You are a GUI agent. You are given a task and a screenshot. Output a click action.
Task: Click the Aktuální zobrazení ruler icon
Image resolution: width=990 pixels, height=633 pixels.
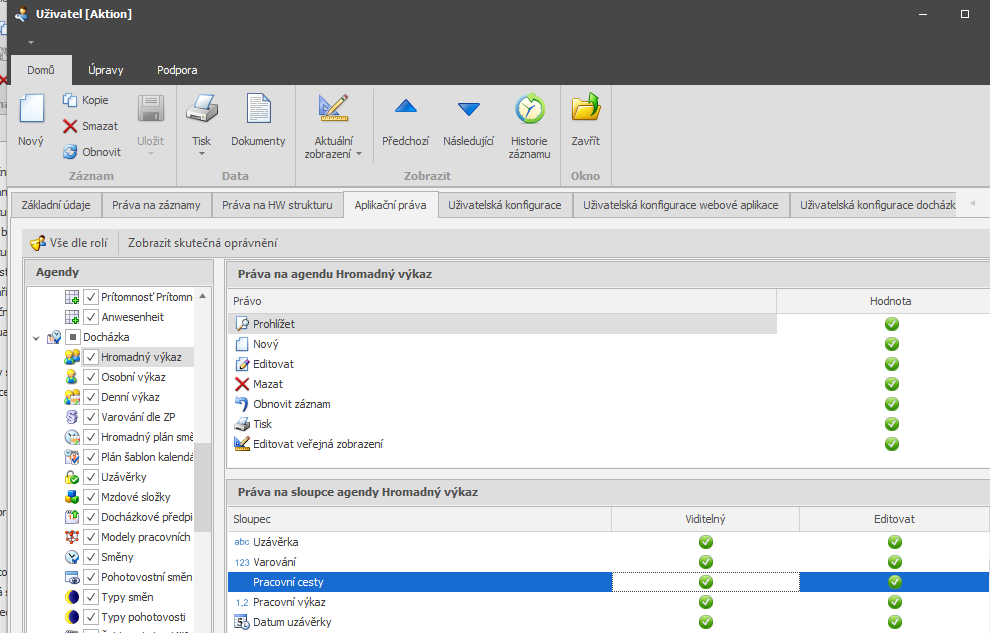point(333,109)
